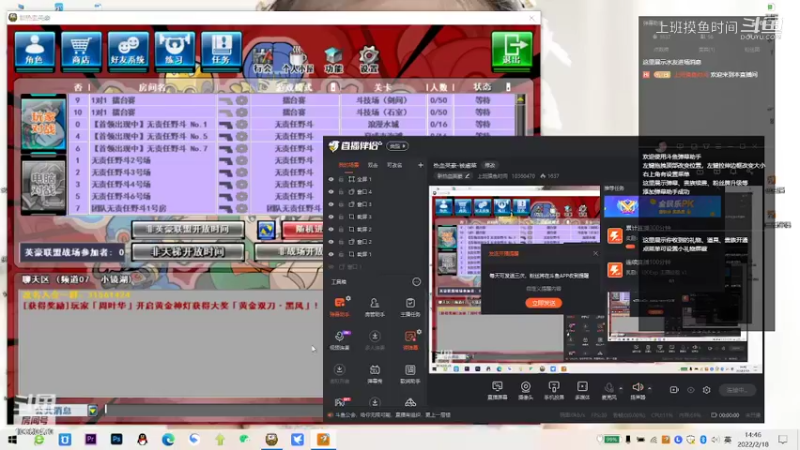Click the 房间名 column header

[152, 87]
